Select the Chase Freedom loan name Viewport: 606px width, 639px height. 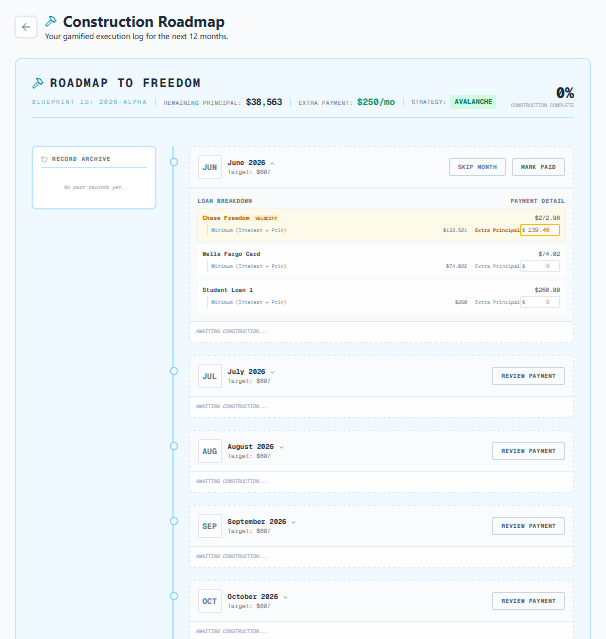[226, 218]
